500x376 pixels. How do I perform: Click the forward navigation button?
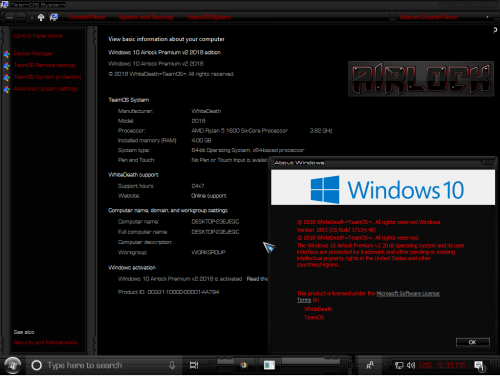(x=21, y=17)
